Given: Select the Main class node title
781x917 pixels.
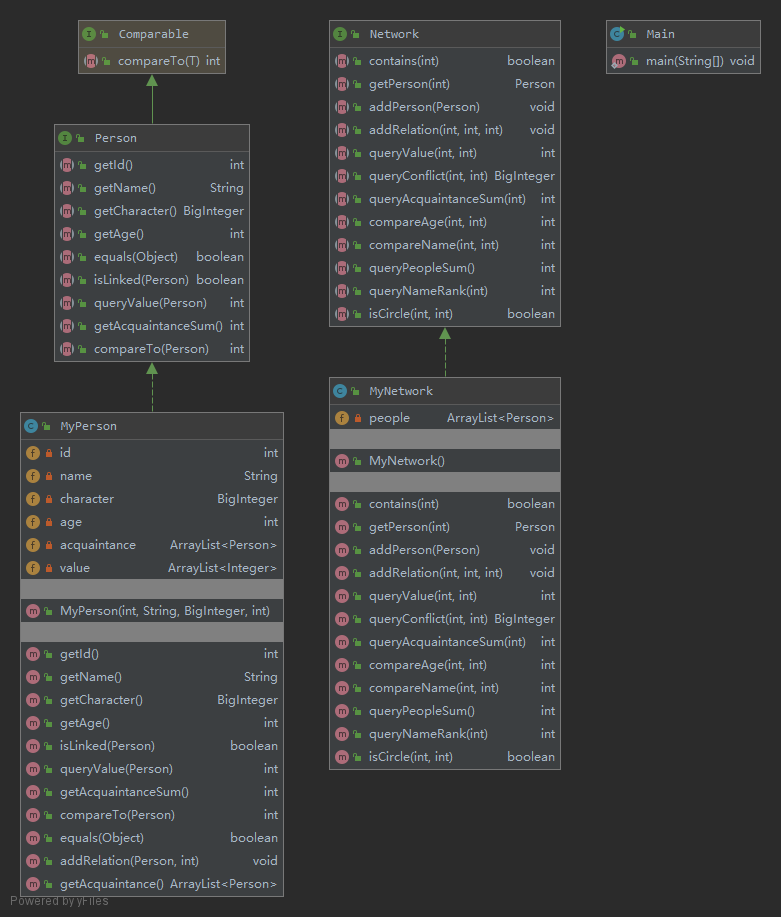Looking at the screenshot, I should coord(660,34).
